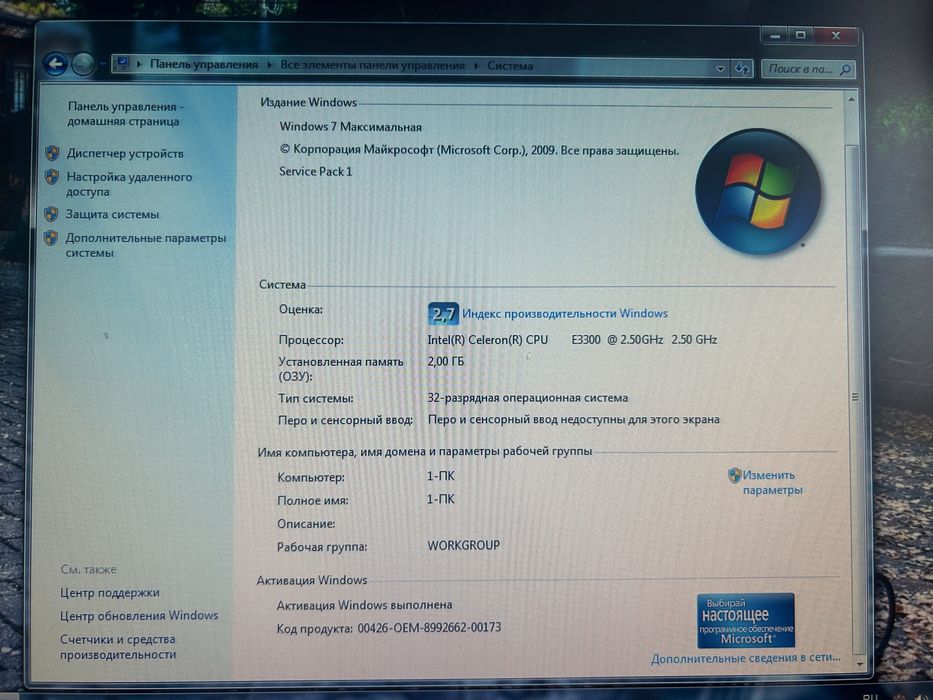The image size is (933, 700).
Task: Click the vertical scrollbar down arrow
Action: (859, 664)
